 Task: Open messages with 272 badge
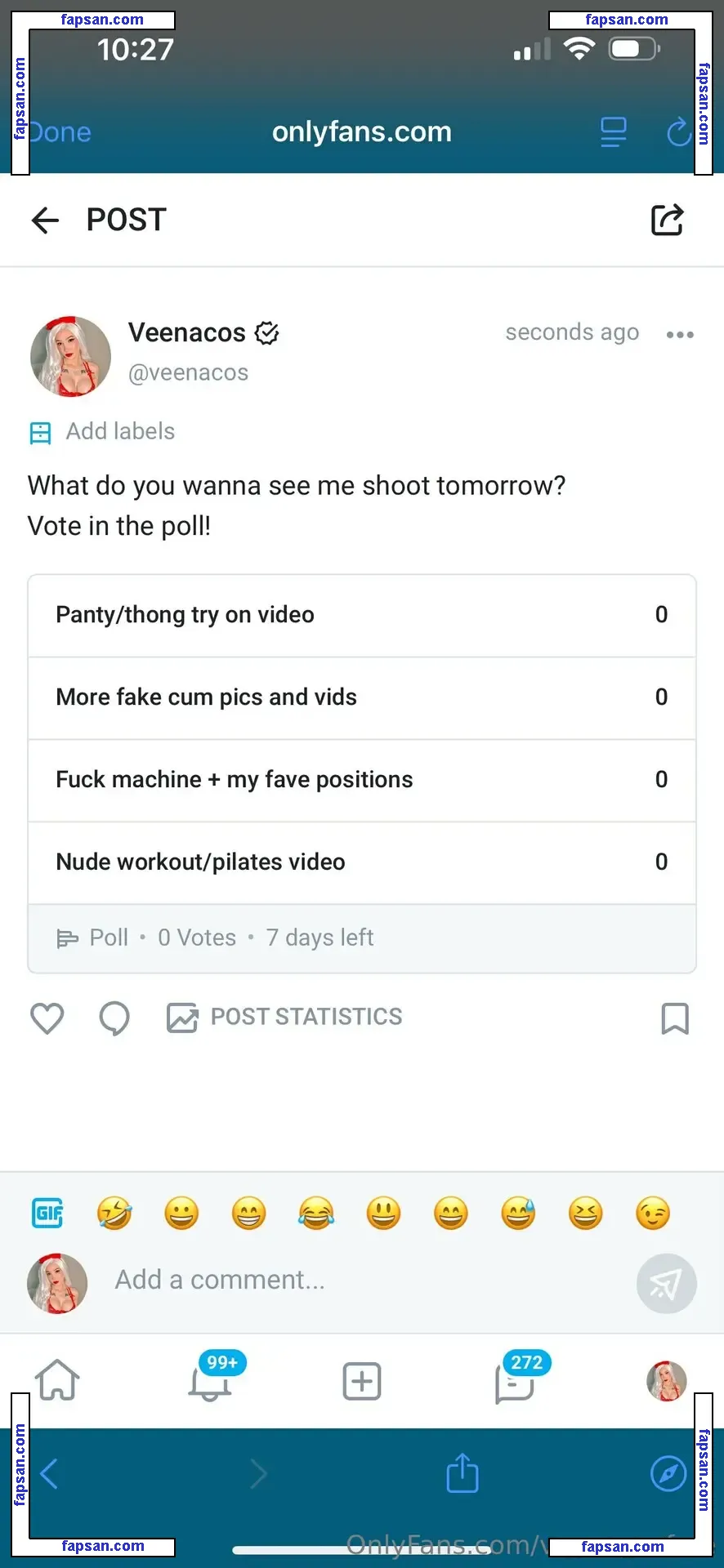coord(516,1382)
